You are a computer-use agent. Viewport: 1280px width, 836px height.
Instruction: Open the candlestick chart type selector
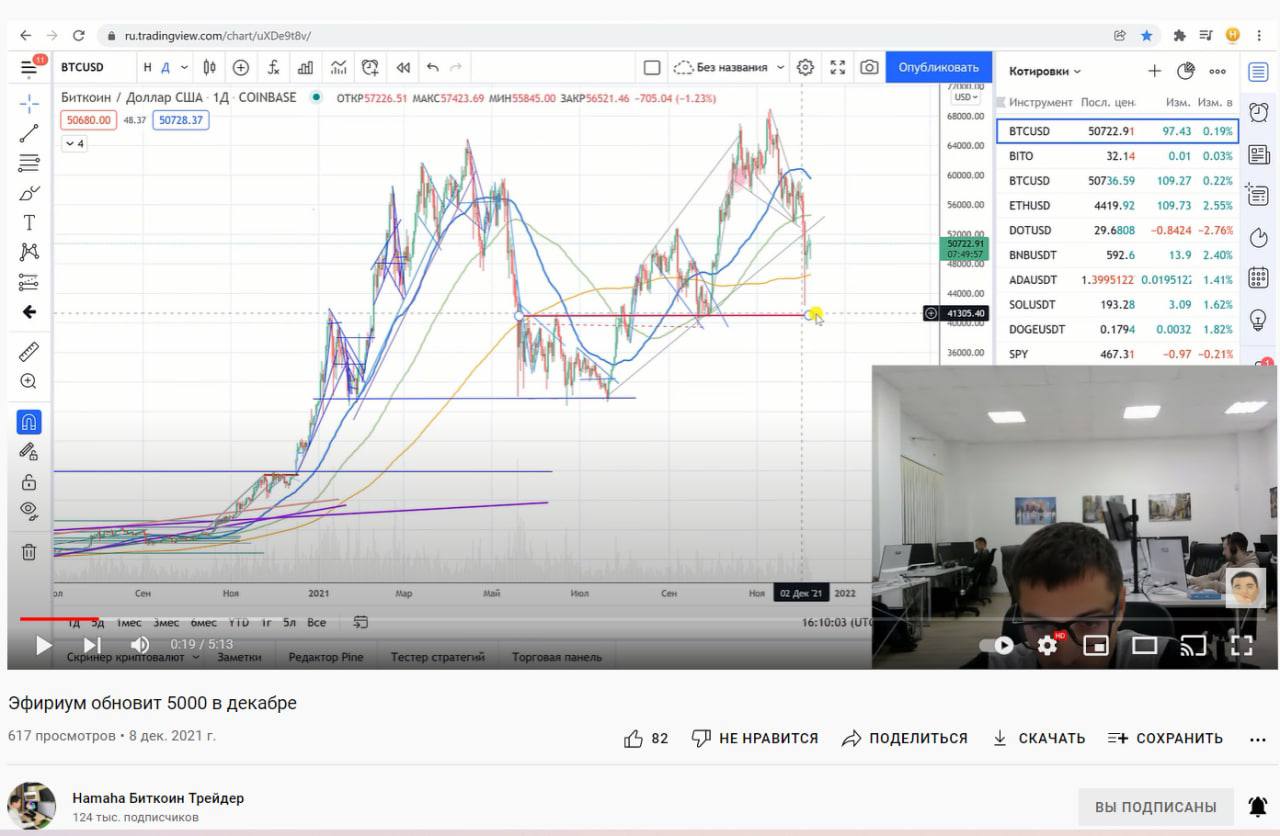pos(210,68)
